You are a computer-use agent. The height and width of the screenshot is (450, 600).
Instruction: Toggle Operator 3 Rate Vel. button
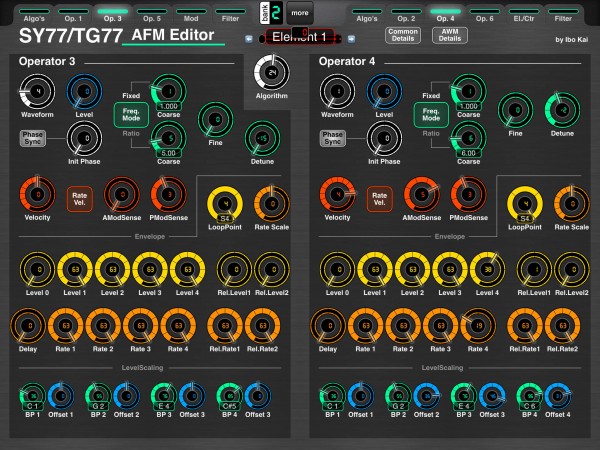pos(80,199)
